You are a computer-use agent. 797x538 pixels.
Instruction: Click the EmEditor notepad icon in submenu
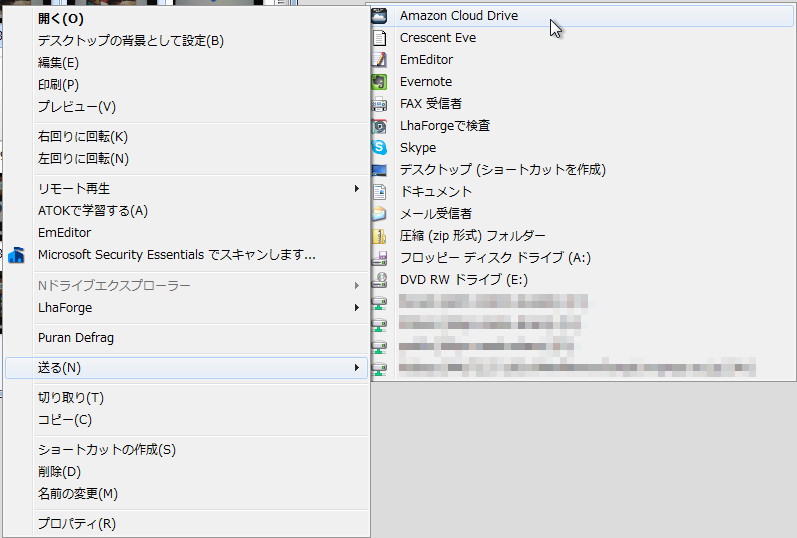coord(379,59)
